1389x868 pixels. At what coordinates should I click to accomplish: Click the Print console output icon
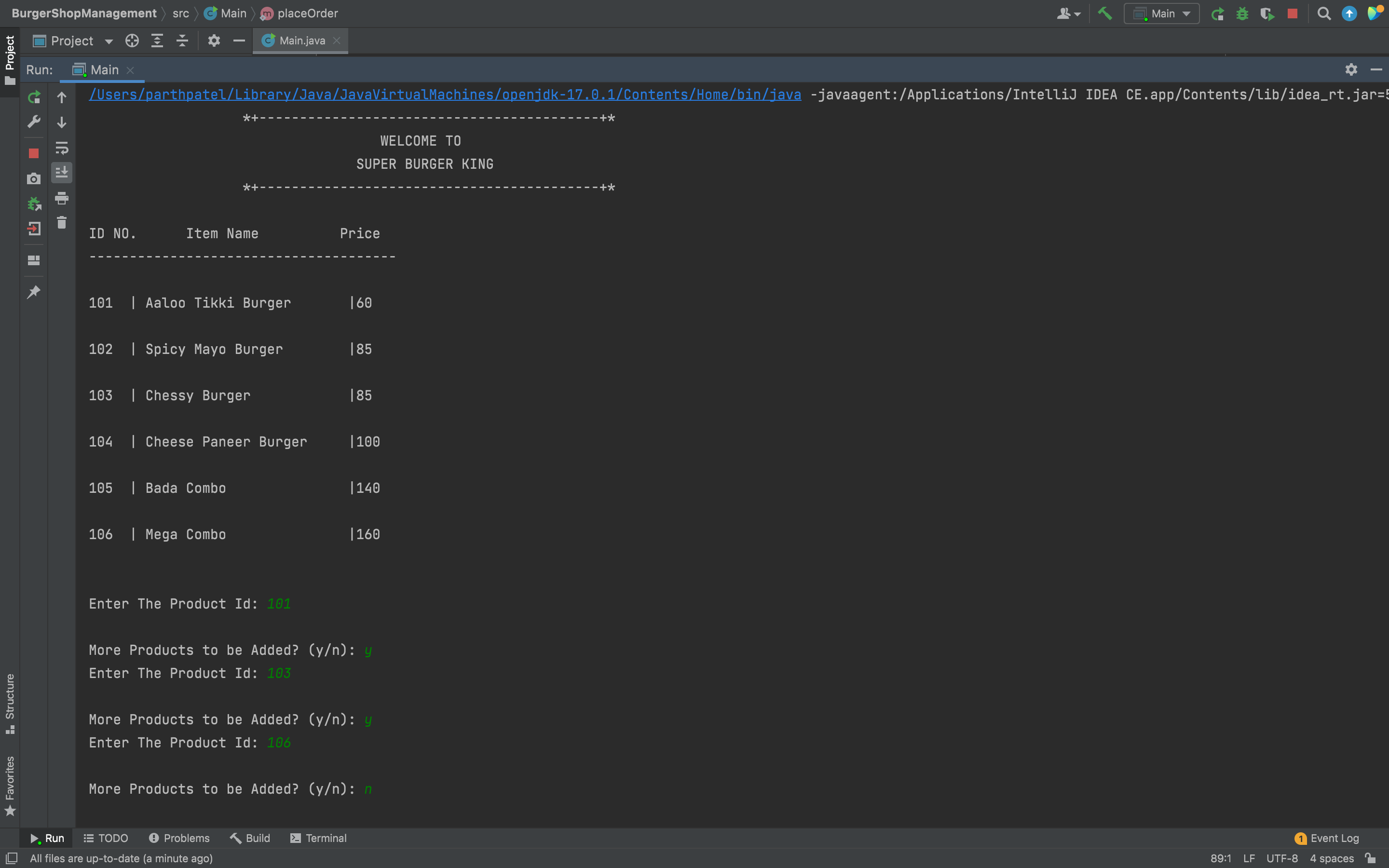click(x=61, y=199)
